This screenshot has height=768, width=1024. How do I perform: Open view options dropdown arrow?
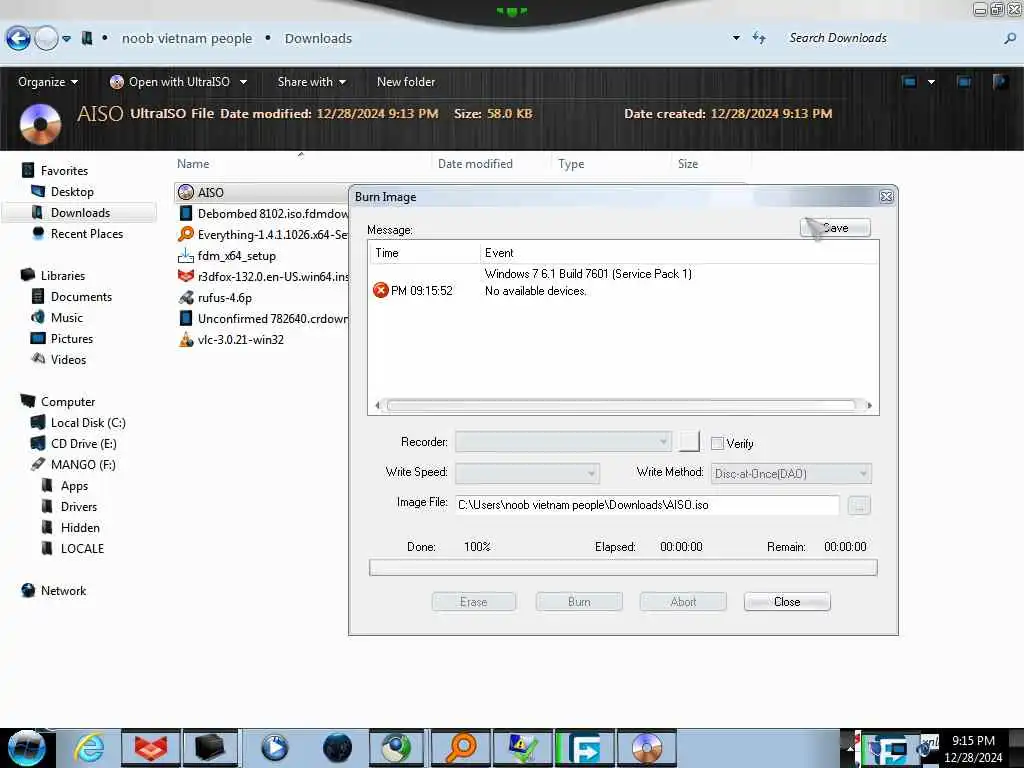[x=931, y=82]
